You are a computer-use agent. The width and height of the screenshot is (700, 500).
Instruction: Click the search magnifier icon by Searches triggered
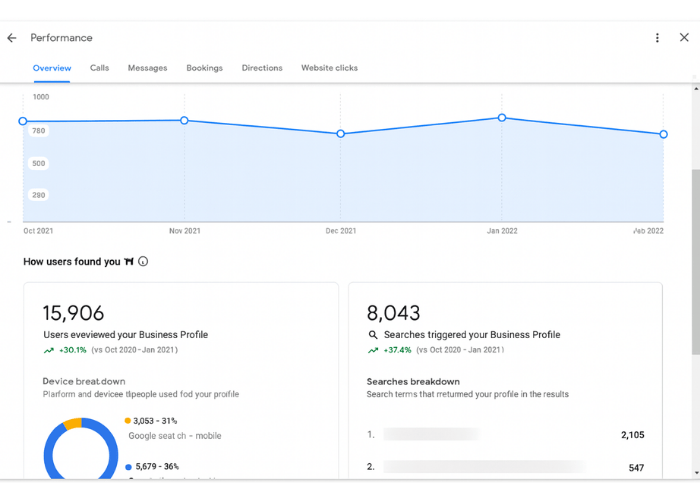coord(373,335)
